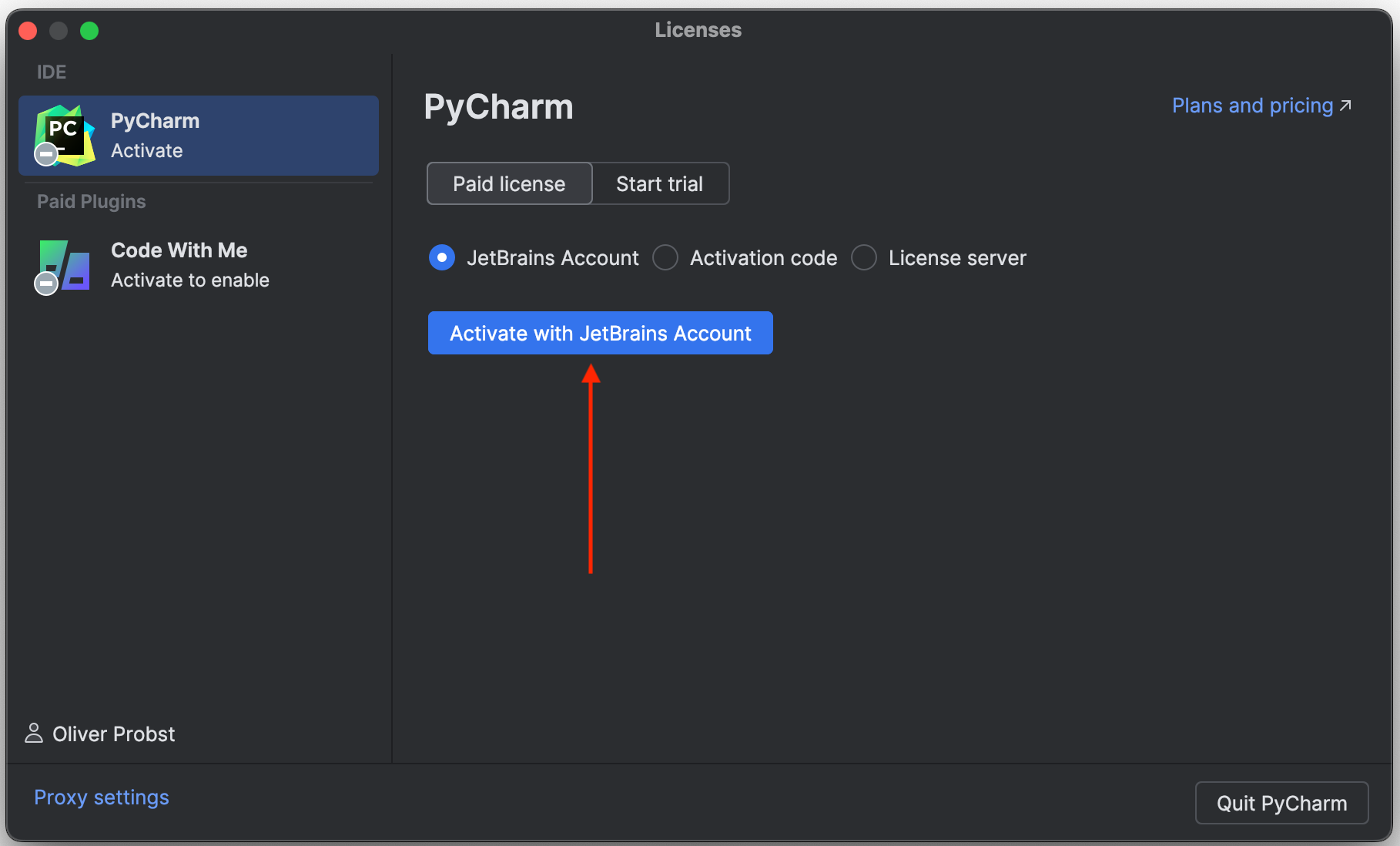This screenshot has width=1400, height=846.
Task: Switch to the Start trial tab
Action: pyautogui.click(x=660, y=183)
